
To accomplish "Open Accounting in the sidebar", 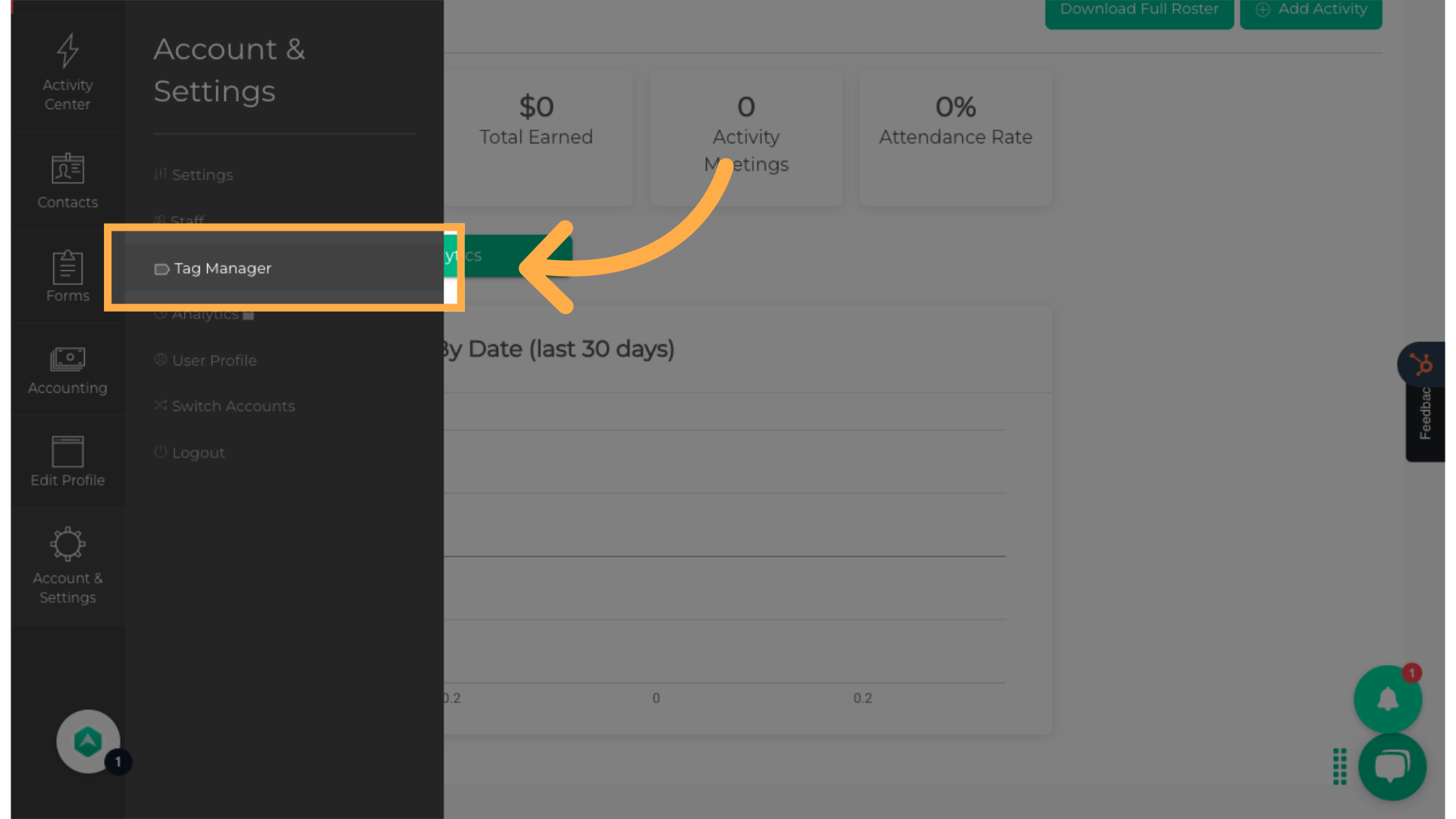I will coord(67,371).
